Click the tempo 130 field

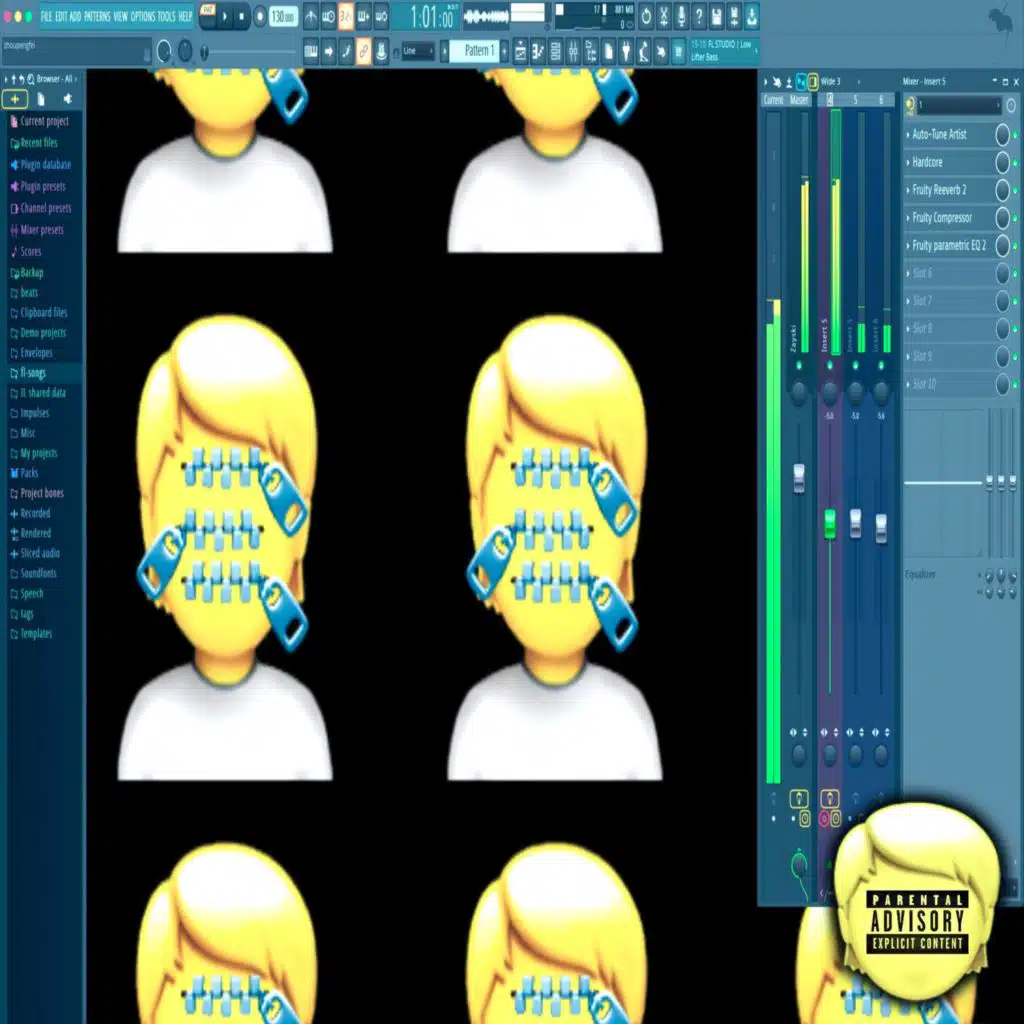pyautogui.click(x=283, y=17)
